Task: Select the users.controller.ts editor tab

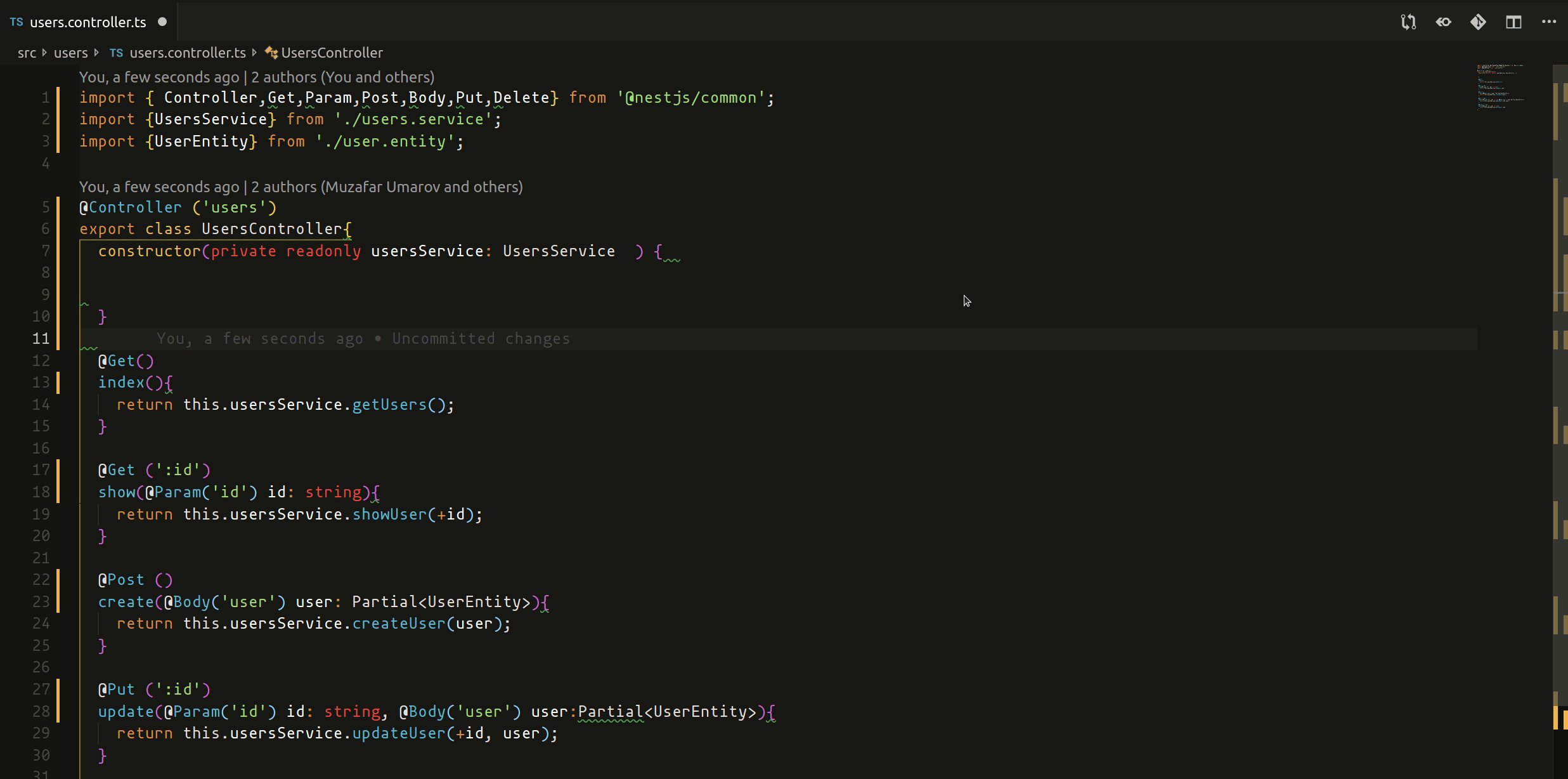Action: tap(87, 22)
